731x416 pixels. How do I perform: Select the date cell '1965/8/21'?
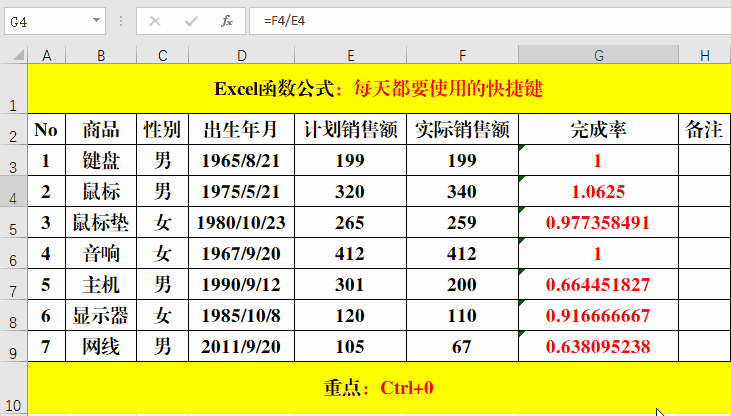pyautogui.click(x=241, y=160)
